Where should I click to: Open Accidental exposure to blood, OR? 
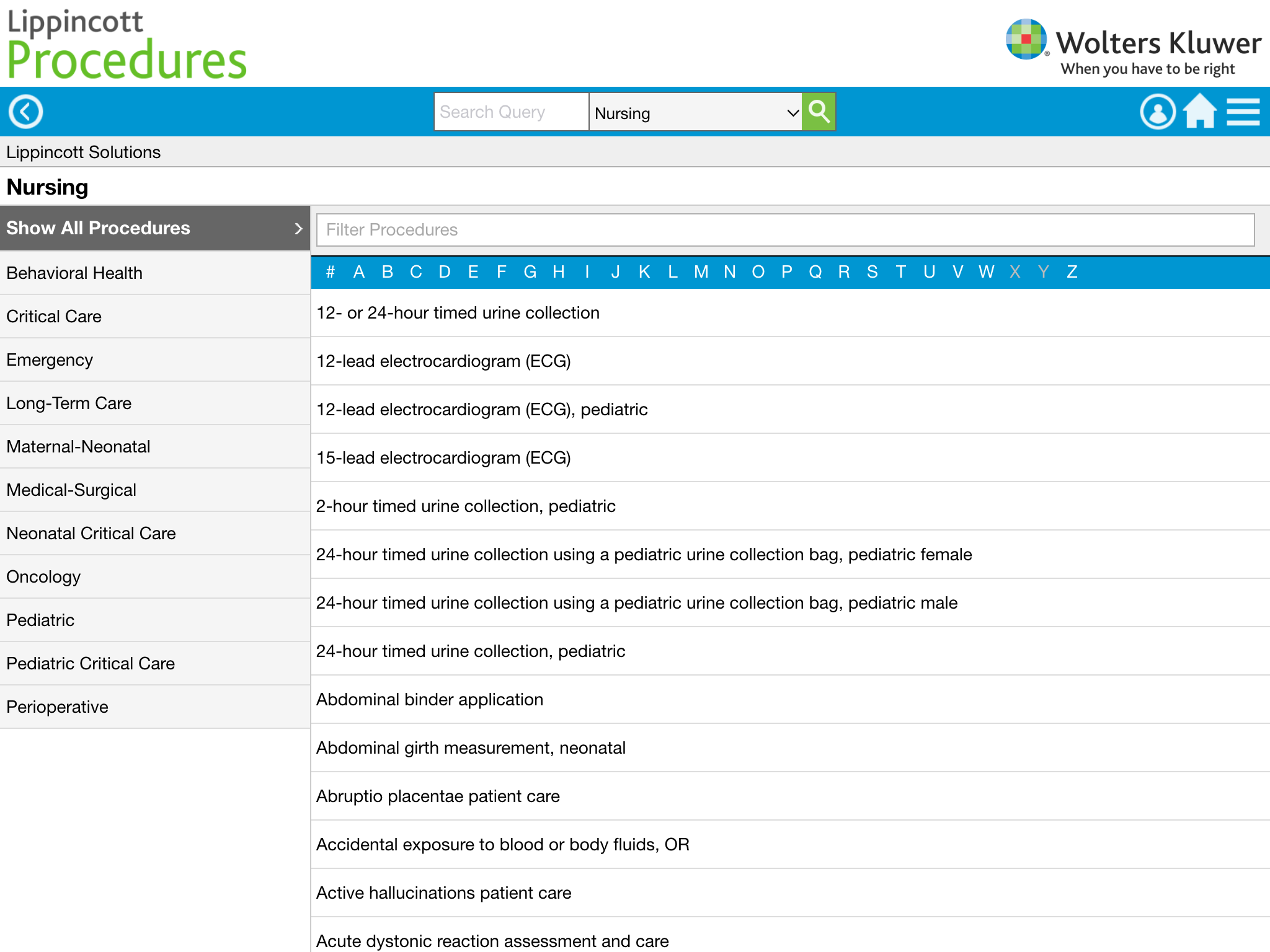[790, 845]
